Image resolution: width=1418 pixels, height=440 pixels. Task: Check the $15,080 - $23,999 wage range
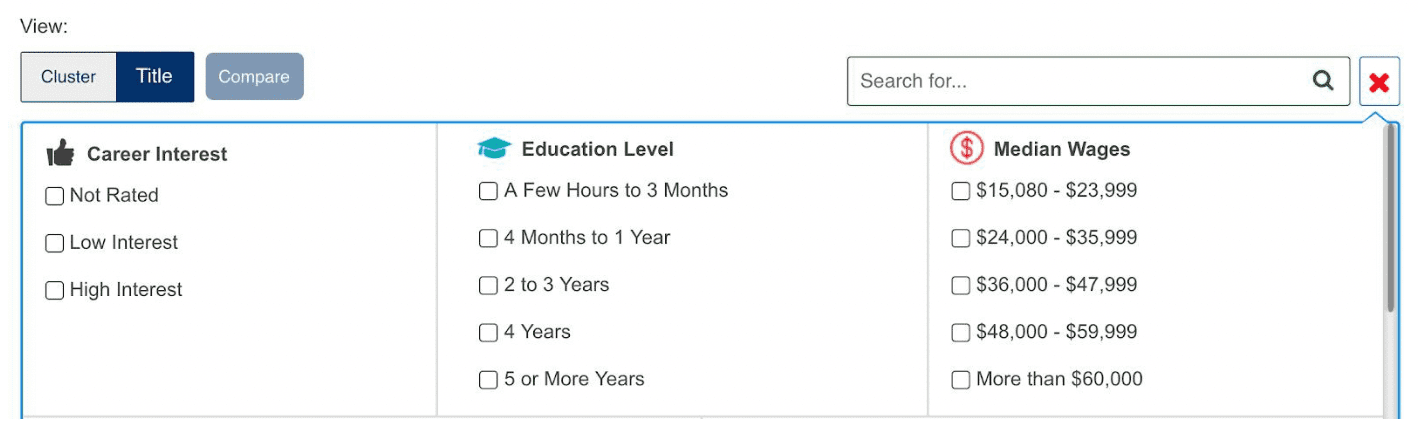pyautogui.click(x=960, y=191)
